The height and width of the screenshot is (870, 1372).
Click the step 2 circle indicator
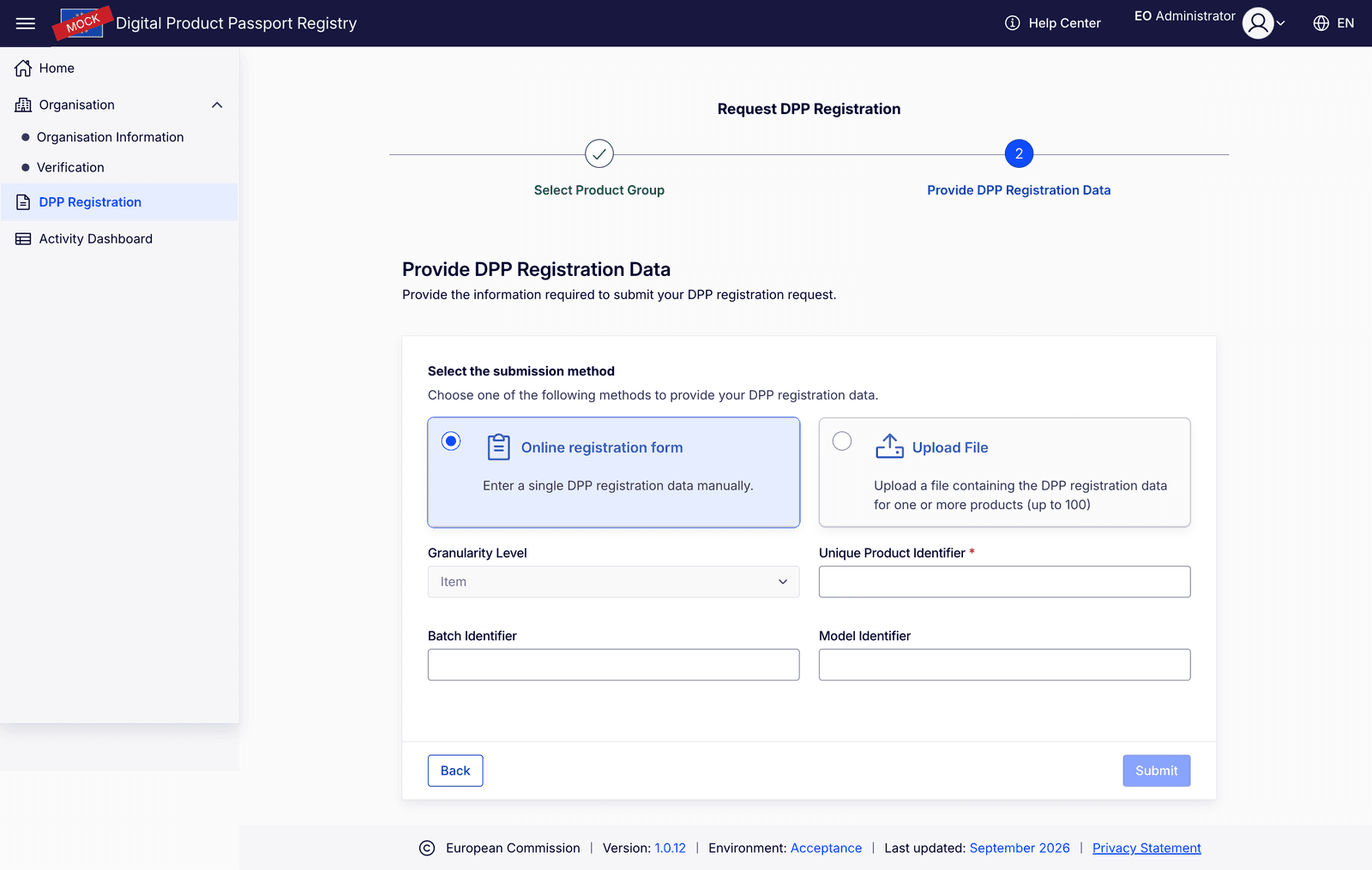pos(1019,154)
